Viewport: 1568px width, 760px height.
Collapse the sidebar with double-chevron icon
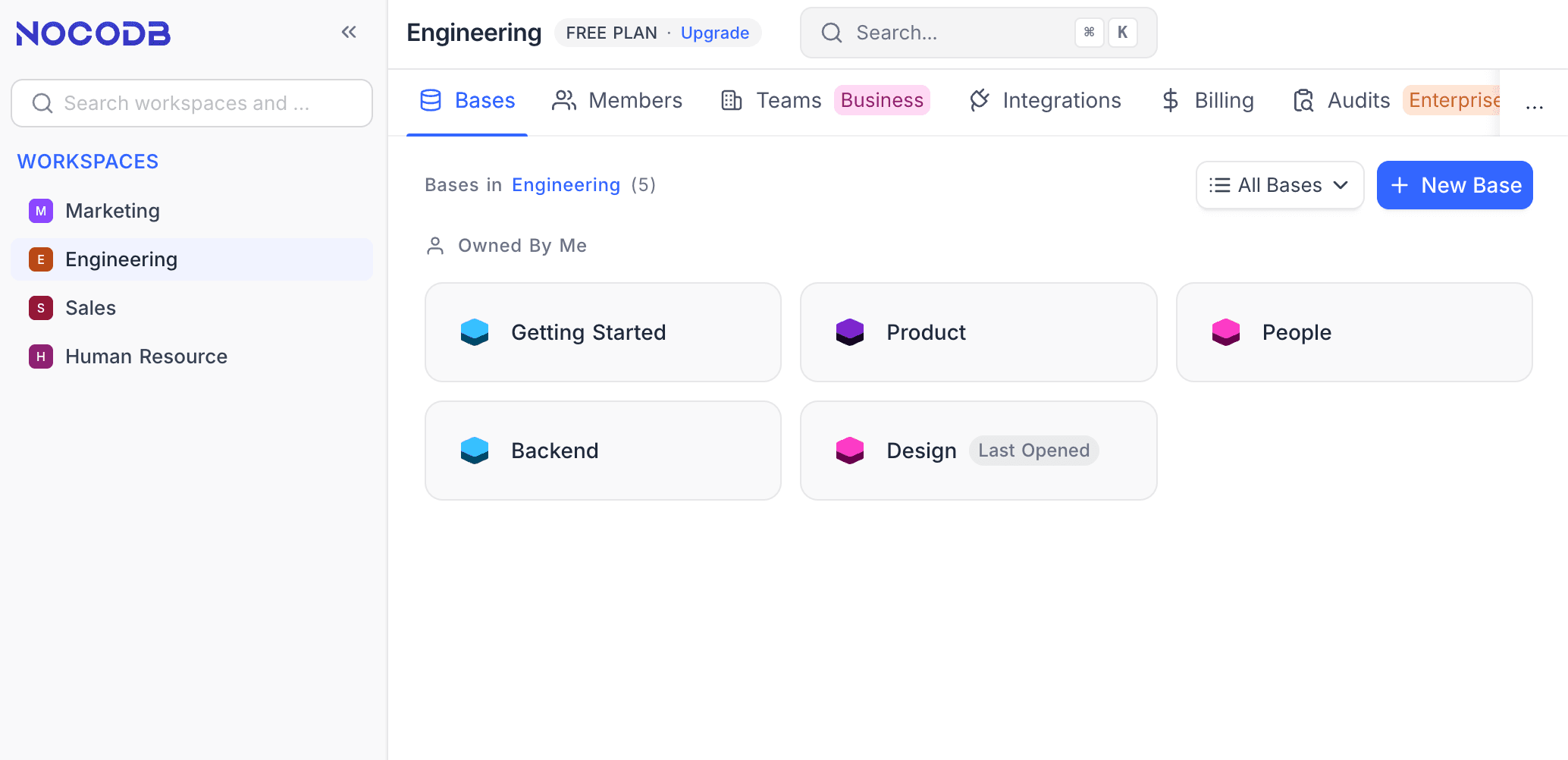tap(349, 32)
